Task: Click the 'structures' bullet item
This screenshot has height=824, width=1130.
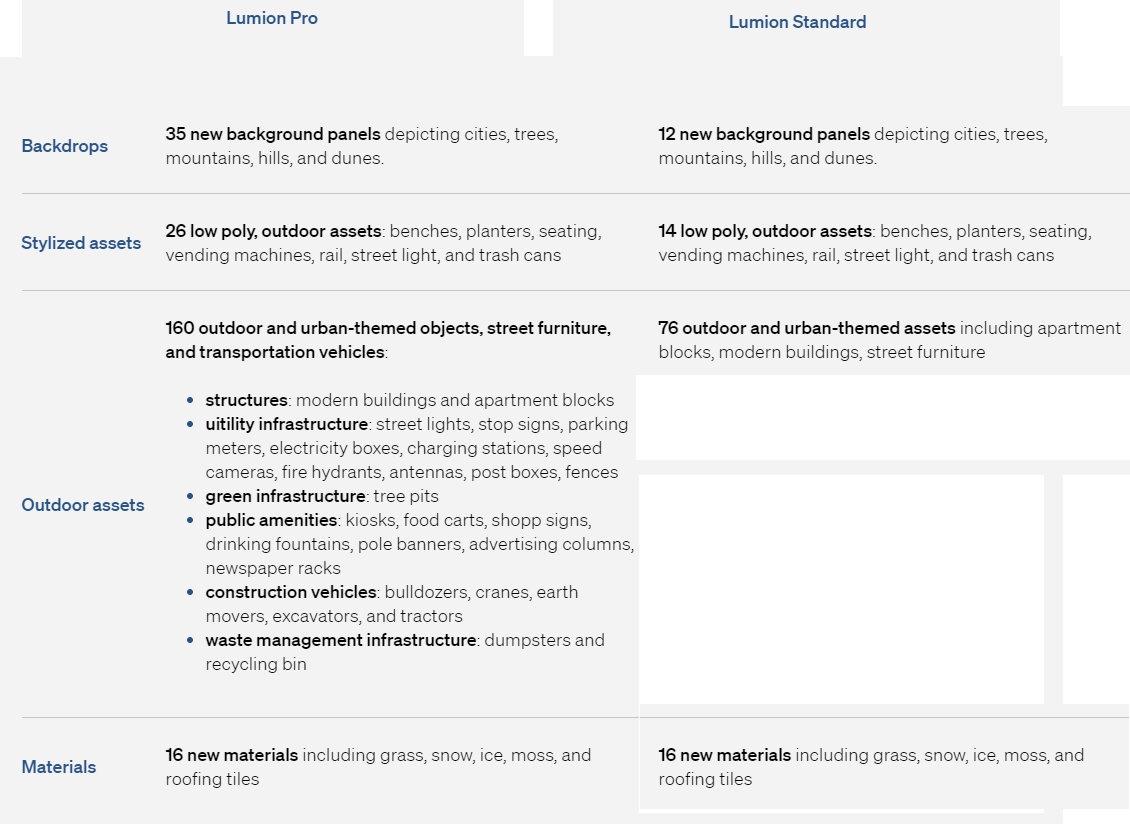Action: pos(246,400)
